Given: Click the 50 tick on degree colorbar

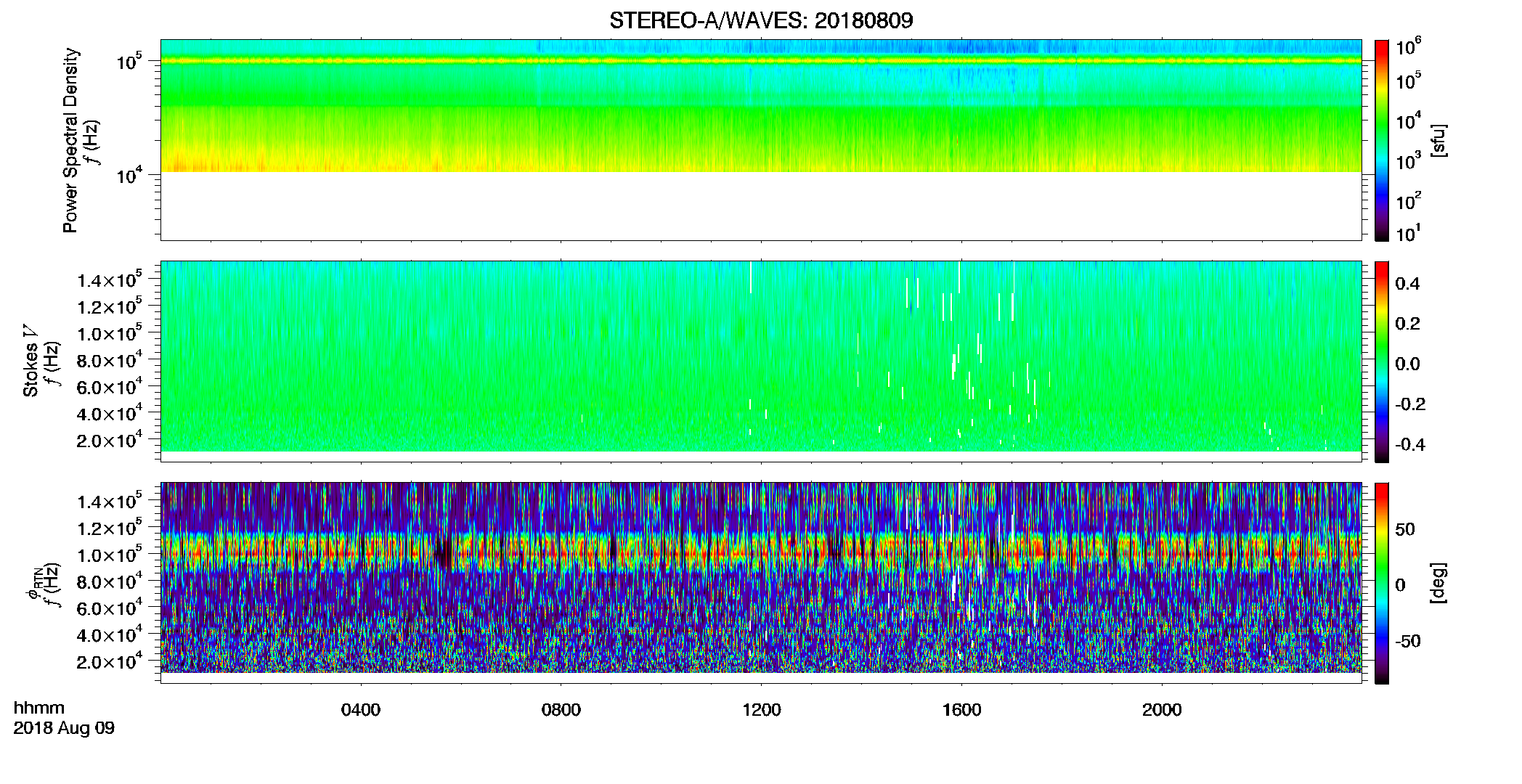Looking at the screenshot, I should tap(1405, 529).
